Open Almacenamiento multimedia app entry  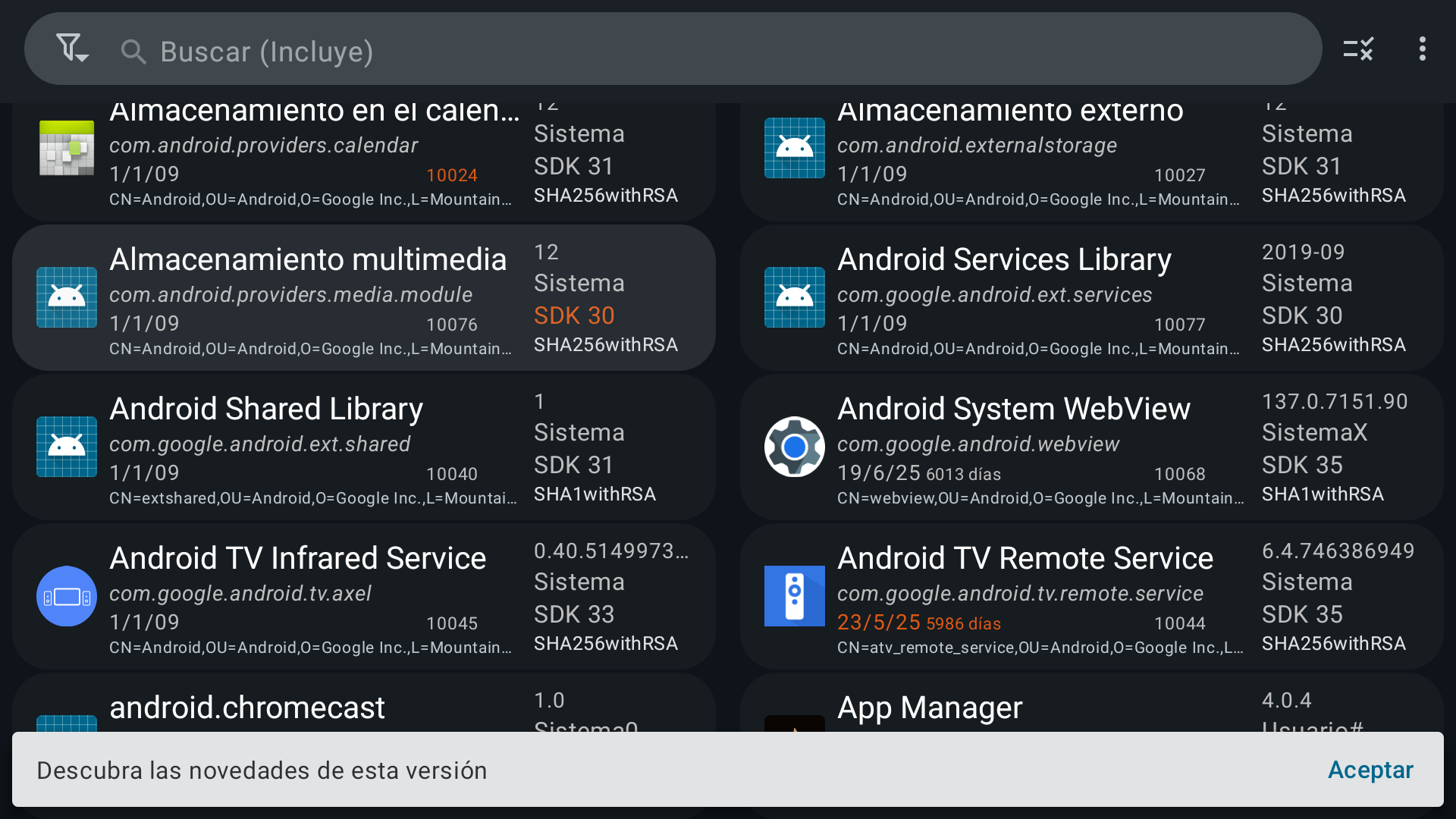(x=364, y=297)
